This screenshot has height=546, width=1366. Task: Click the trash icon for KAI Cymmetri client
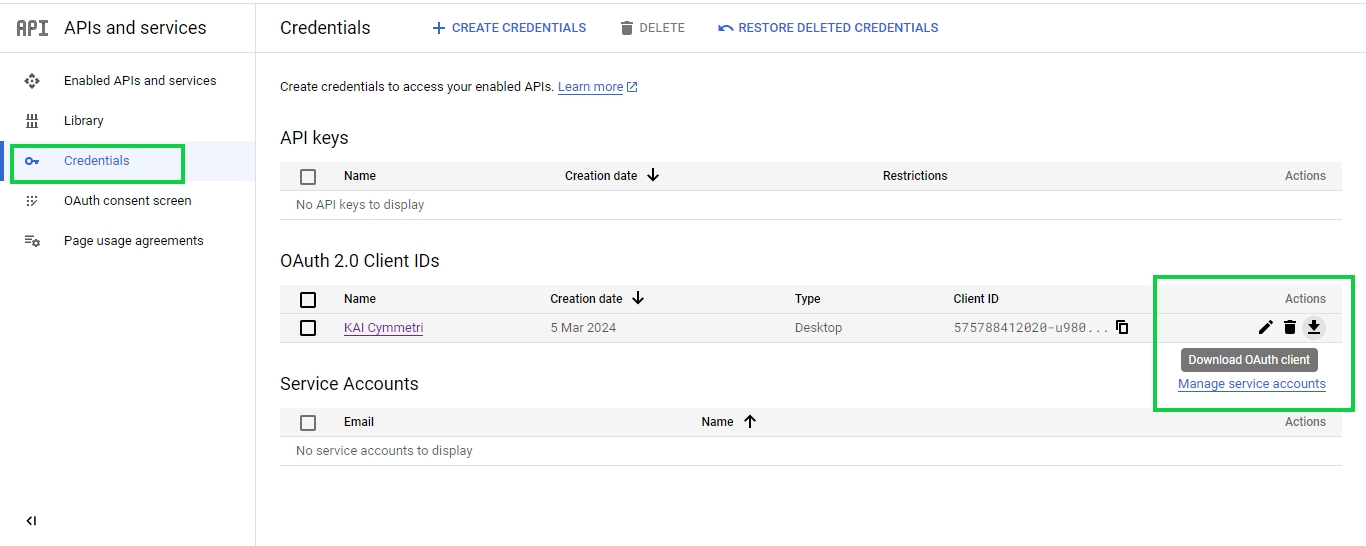(1290, 327)
